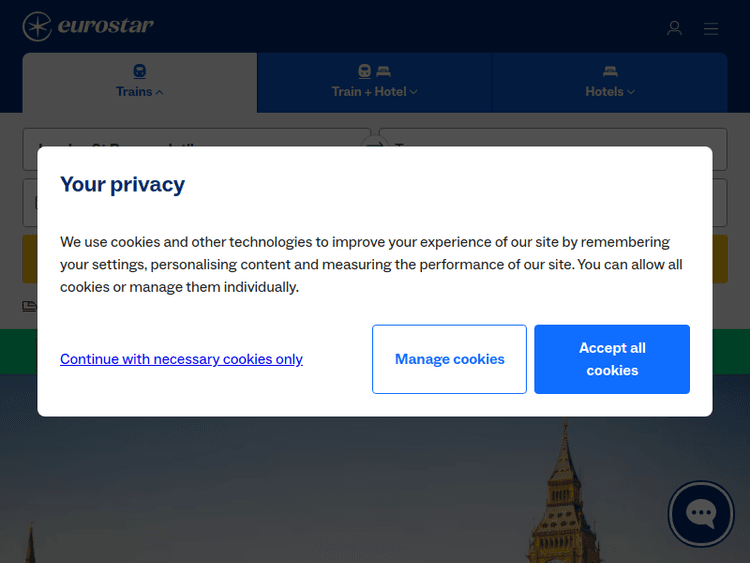Click the train icon above Trains
This screenshot has height=563, width=750.
click(x=140, y=71)
